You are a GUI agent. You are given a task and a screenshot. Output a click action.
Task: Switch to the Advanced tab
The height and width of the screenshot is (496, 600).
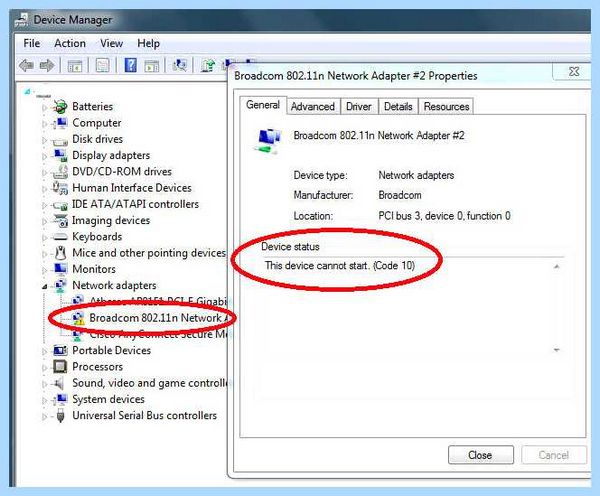click(313, 106)
